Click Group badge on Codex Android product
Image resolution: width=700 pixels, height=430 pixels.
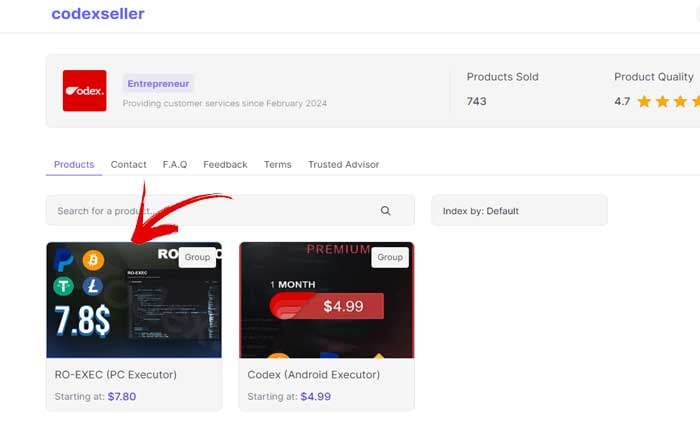tap(390, 257)
